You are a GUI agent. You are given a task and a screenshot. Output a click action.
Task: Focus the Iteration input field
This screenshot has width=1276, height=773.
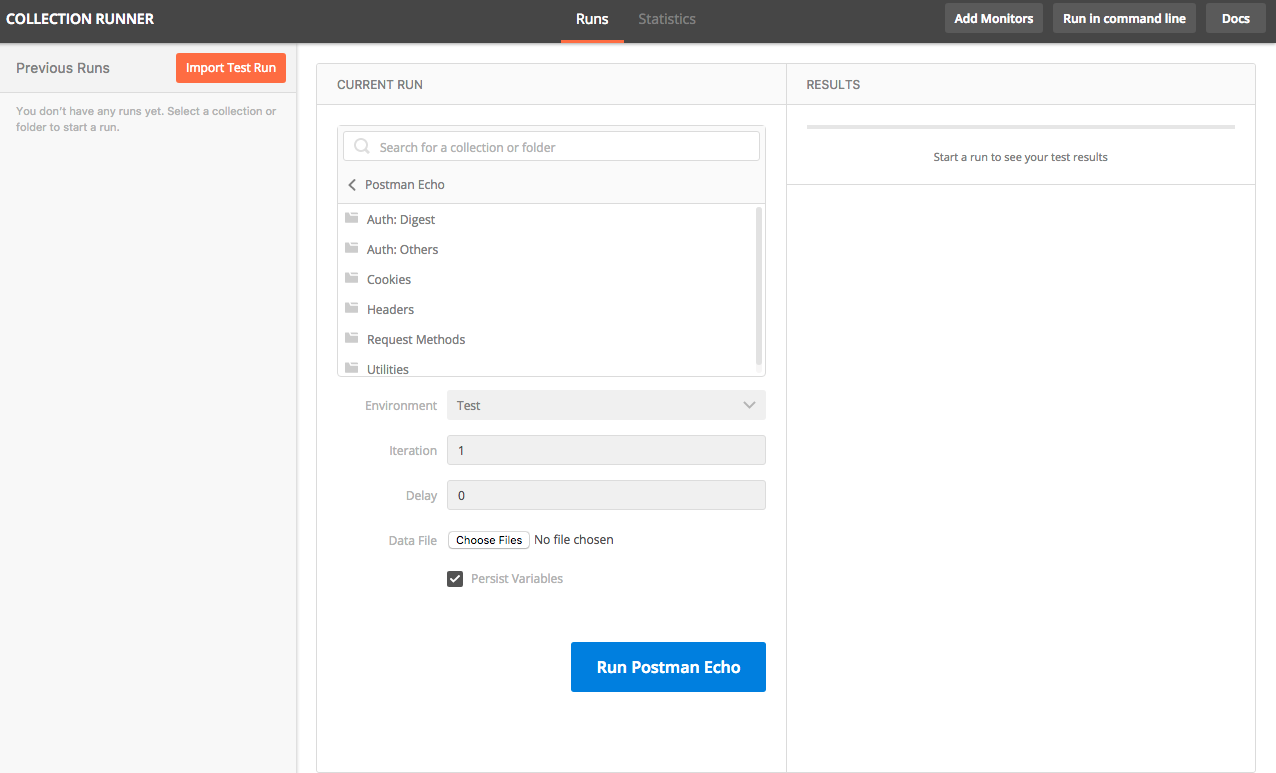point(606,450)
